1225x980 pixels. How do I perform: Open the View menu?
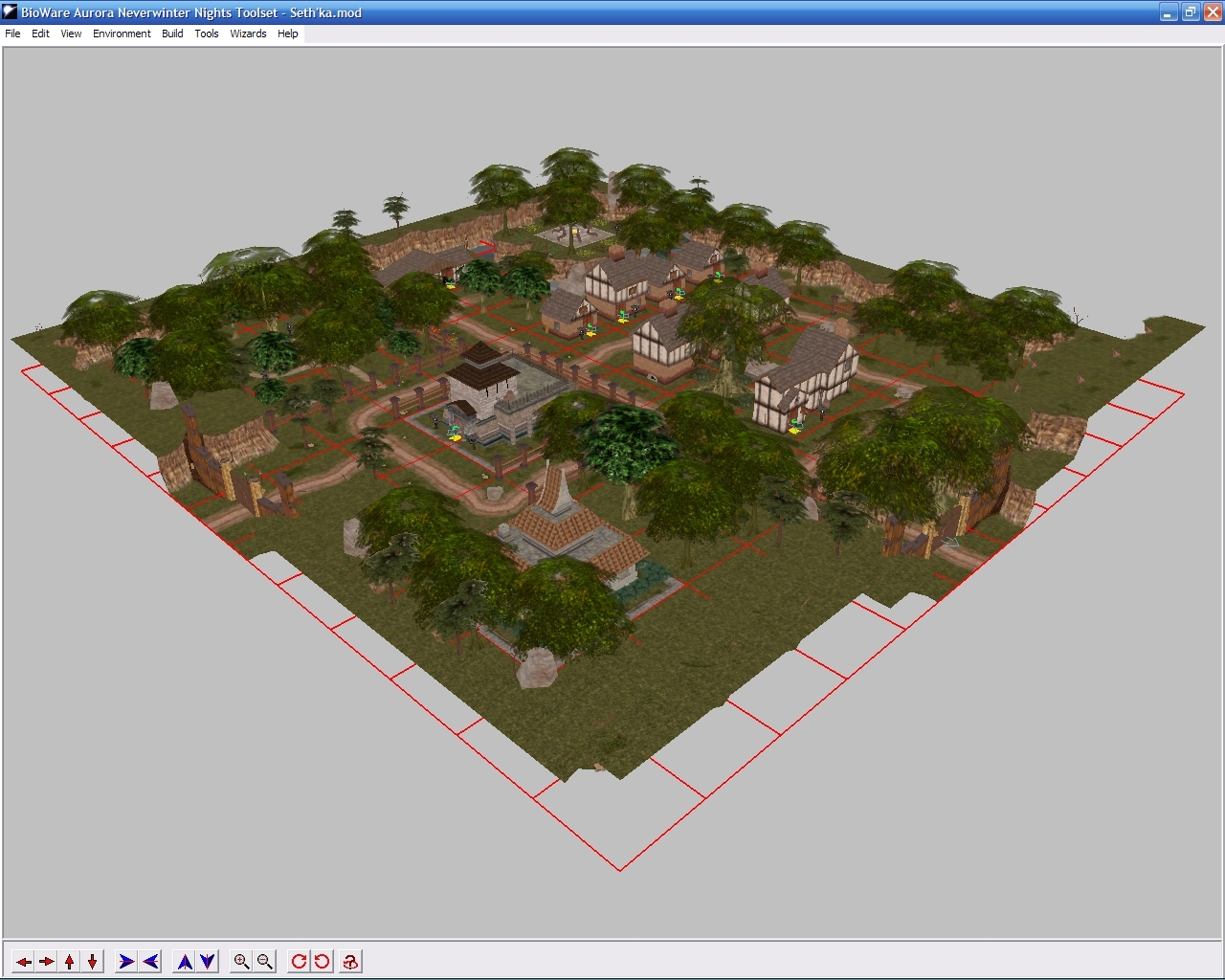coord(71,33)
